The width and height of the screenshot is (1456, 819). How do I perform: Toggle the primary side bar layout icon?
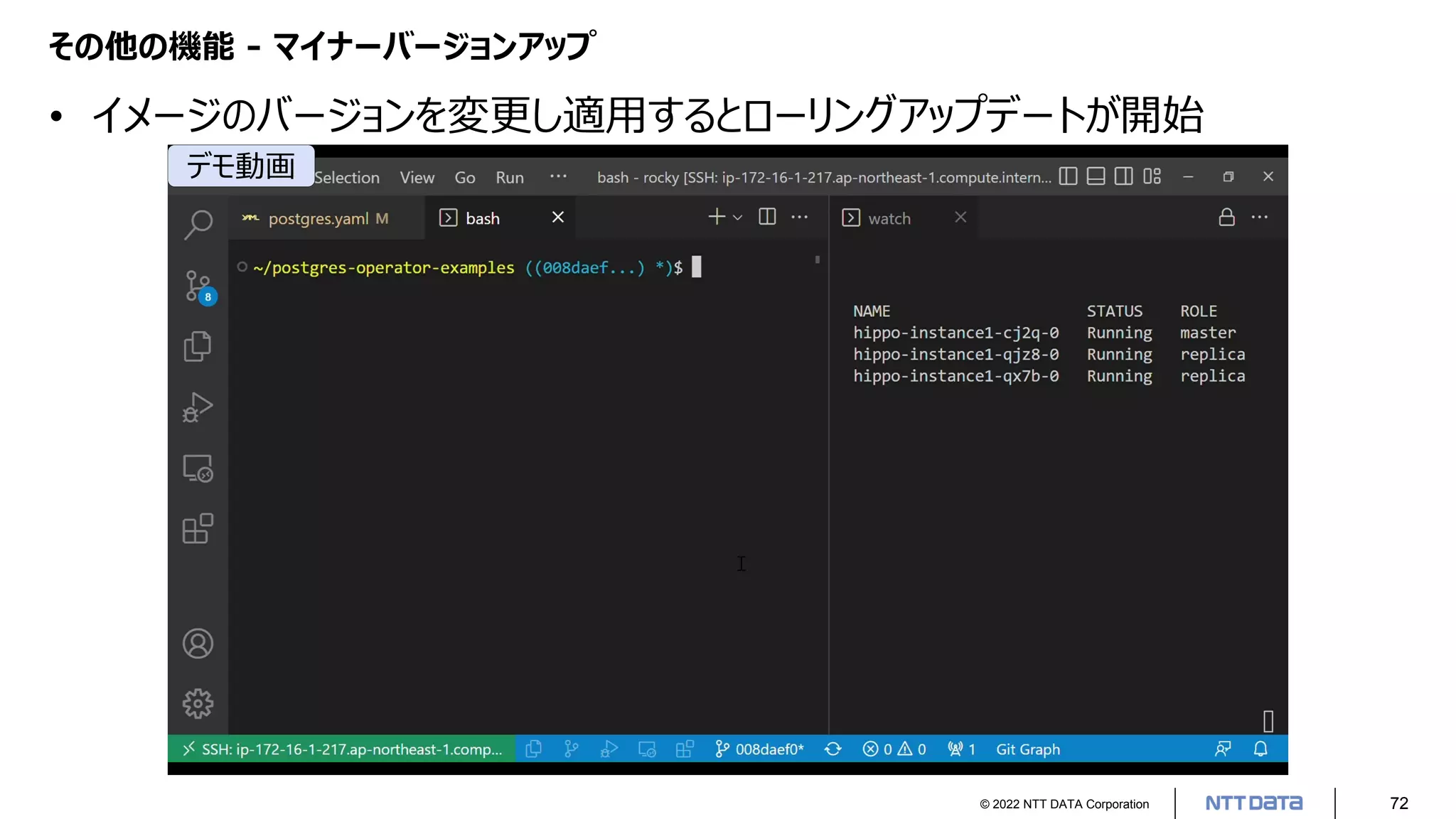[x=1068, y=176]
